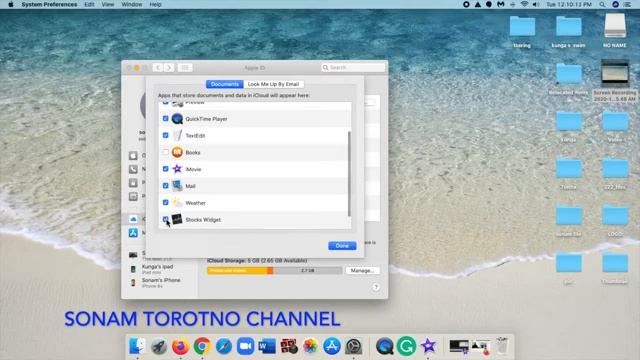Uncheck TextEdit checkbox
Image resolution: width=640 pixels, height=360 pixels.
165,135
